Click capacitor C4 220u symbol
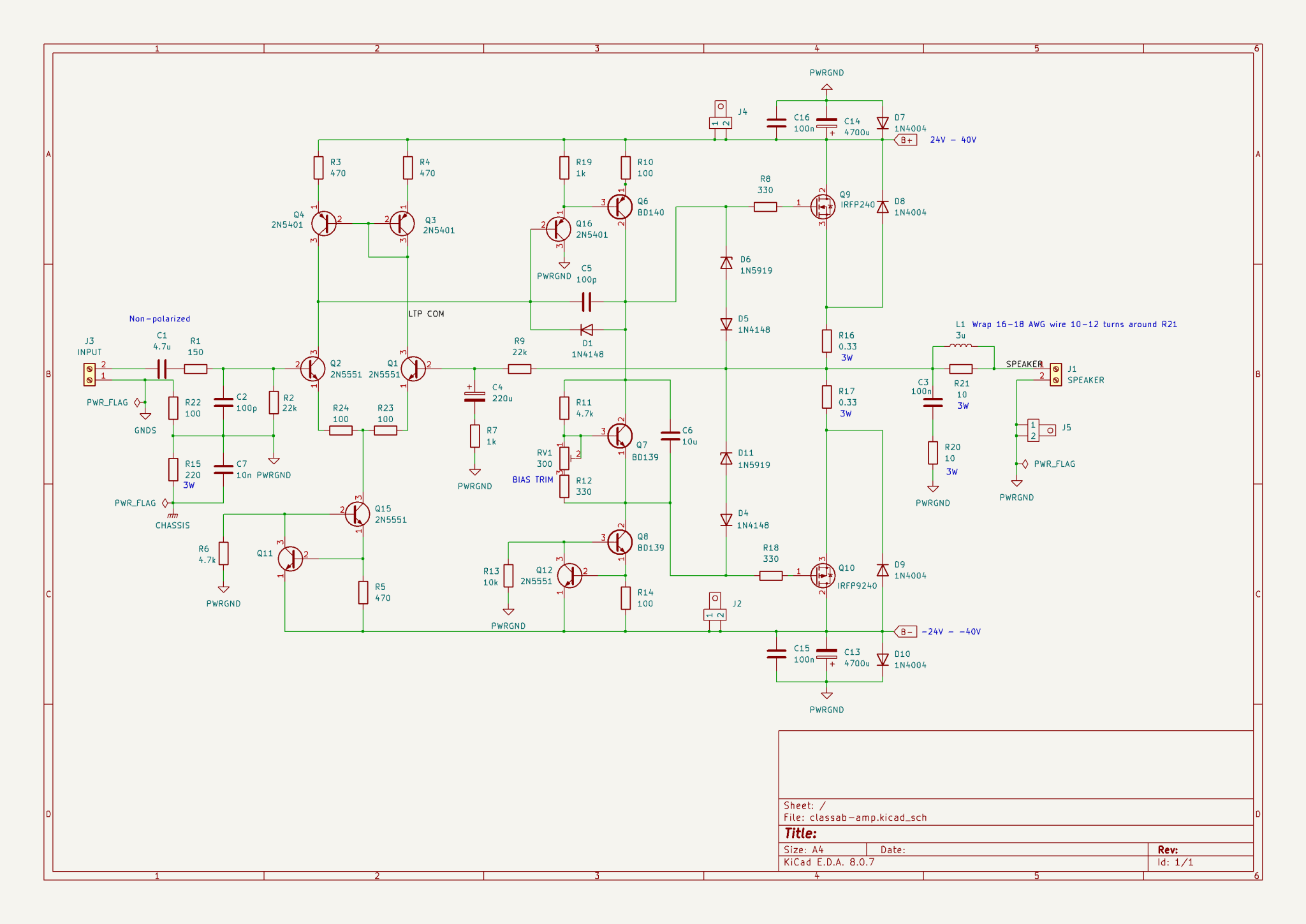 pos(474,397)
